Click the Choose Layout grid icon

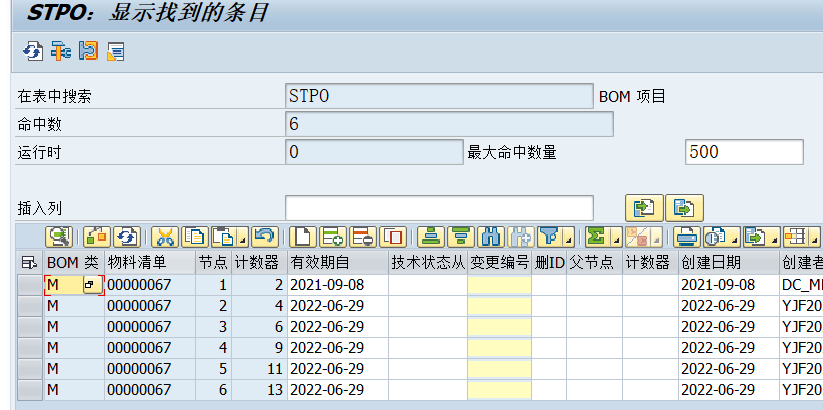(x=796, y=237)
